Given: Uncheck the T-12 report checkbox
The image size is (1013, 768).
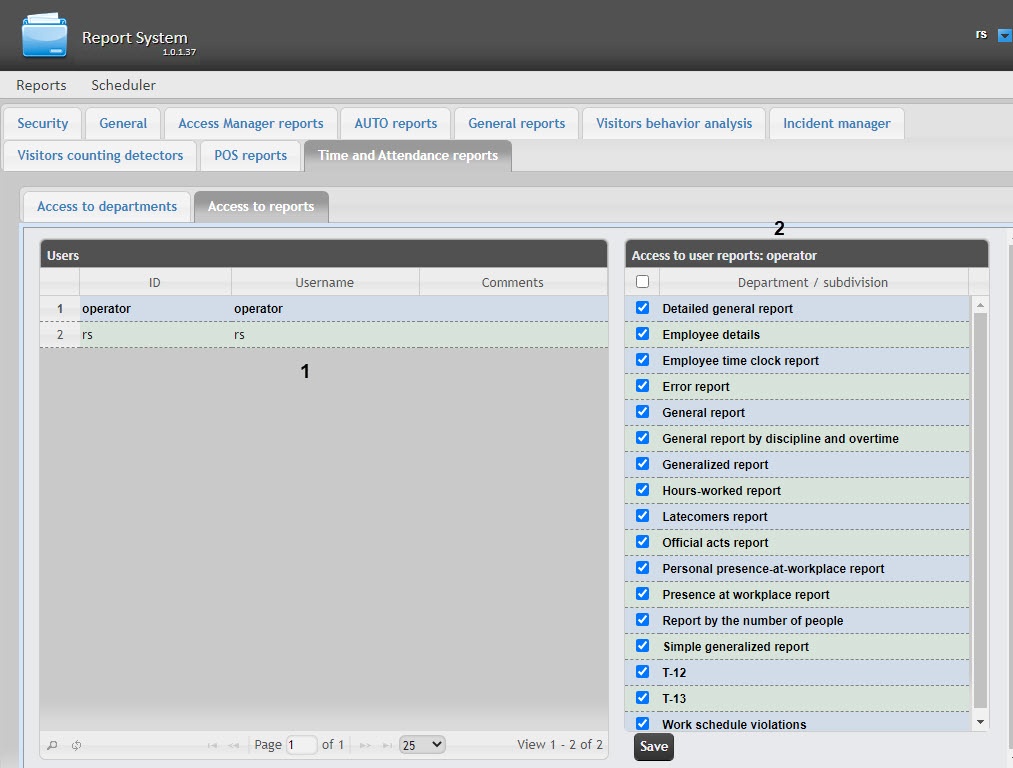Looking at the screenshot, I should tap(642, 672).
